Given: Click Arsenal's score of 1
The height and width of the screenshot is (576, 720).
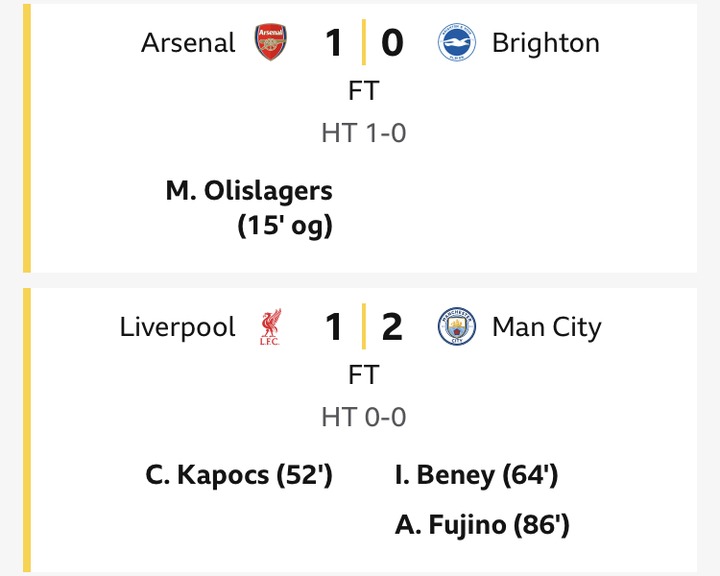Looking at the screenshot, I should (x=334, y=43).
